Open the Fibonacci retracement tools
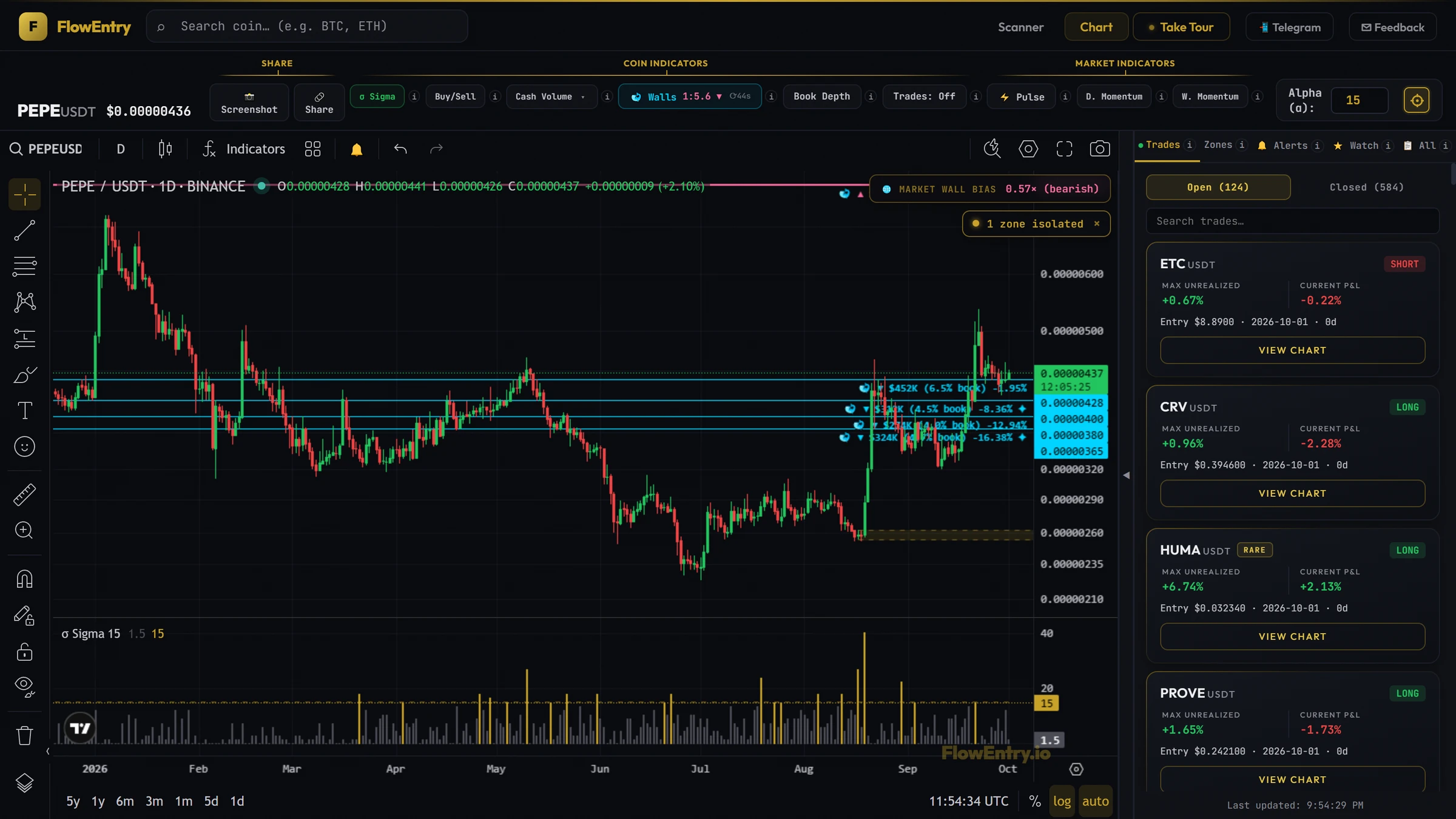This screenshot has height=819, width=1456. (x=24, y=266)
